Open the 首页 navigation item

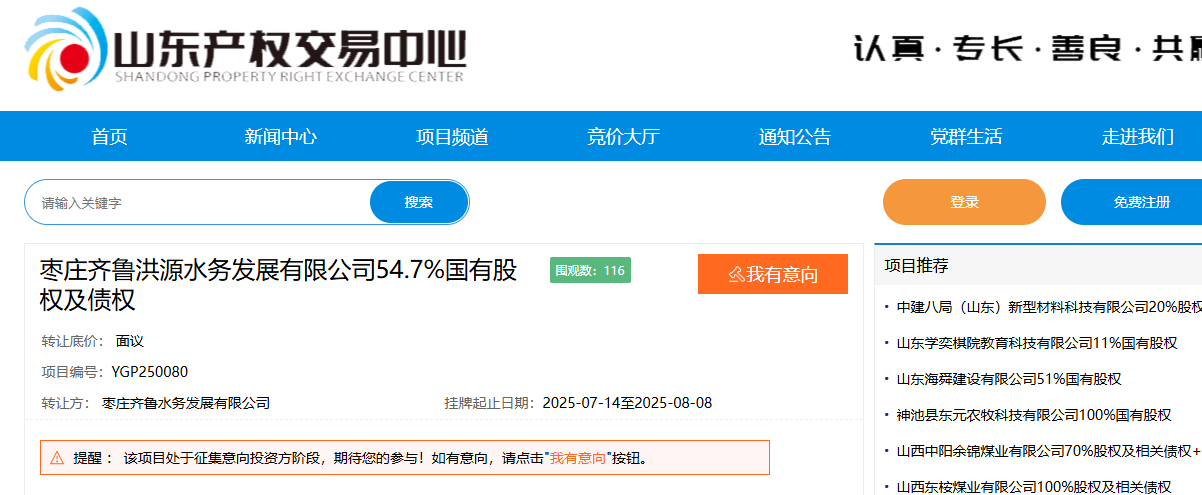pos(110,137)
